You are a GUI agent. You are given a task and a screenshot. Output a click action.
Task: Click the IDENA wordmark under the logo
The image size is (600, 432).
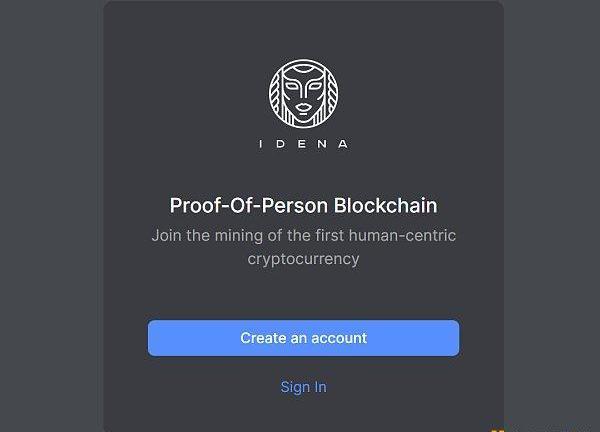coord(303,144)
